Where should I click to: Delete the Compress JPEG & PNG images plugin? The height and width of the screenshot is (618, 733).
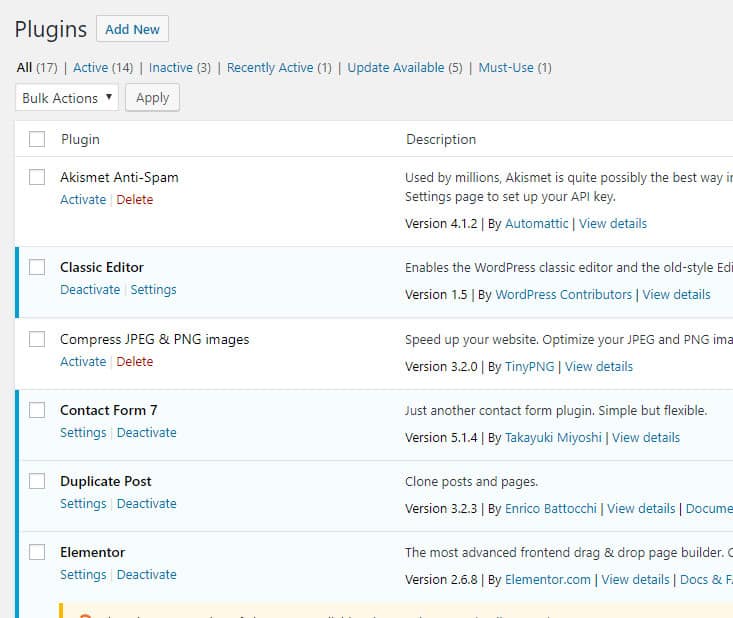click(x=135, y=362)
